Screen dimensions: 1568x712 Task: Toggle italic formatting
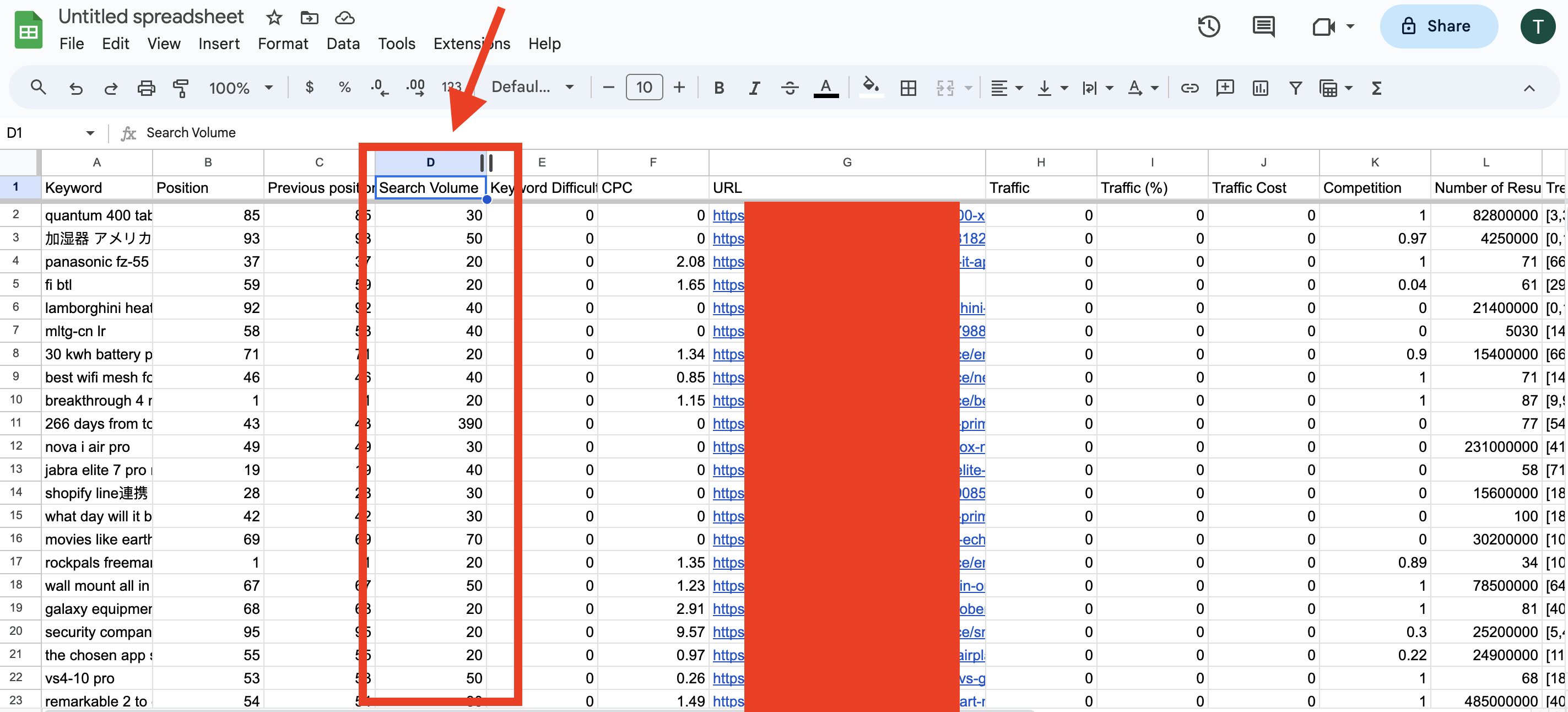coord(754,88)
